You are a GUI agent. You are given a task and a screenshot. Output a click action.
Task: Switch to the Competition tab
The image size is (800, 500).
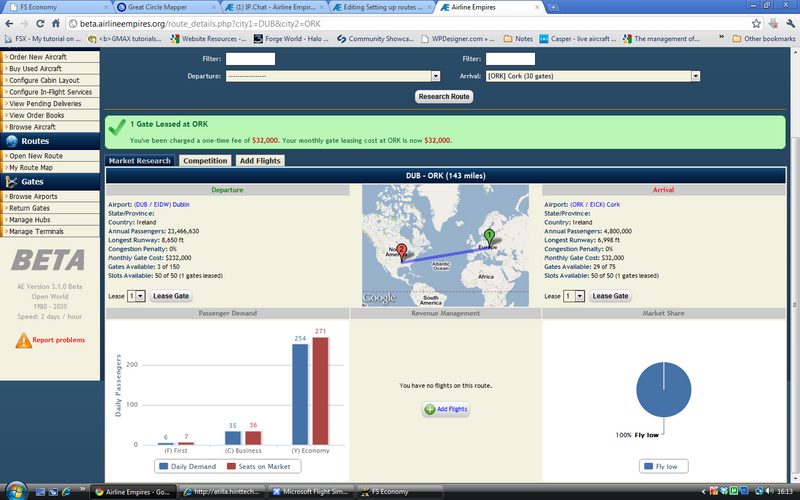[205, 161]
